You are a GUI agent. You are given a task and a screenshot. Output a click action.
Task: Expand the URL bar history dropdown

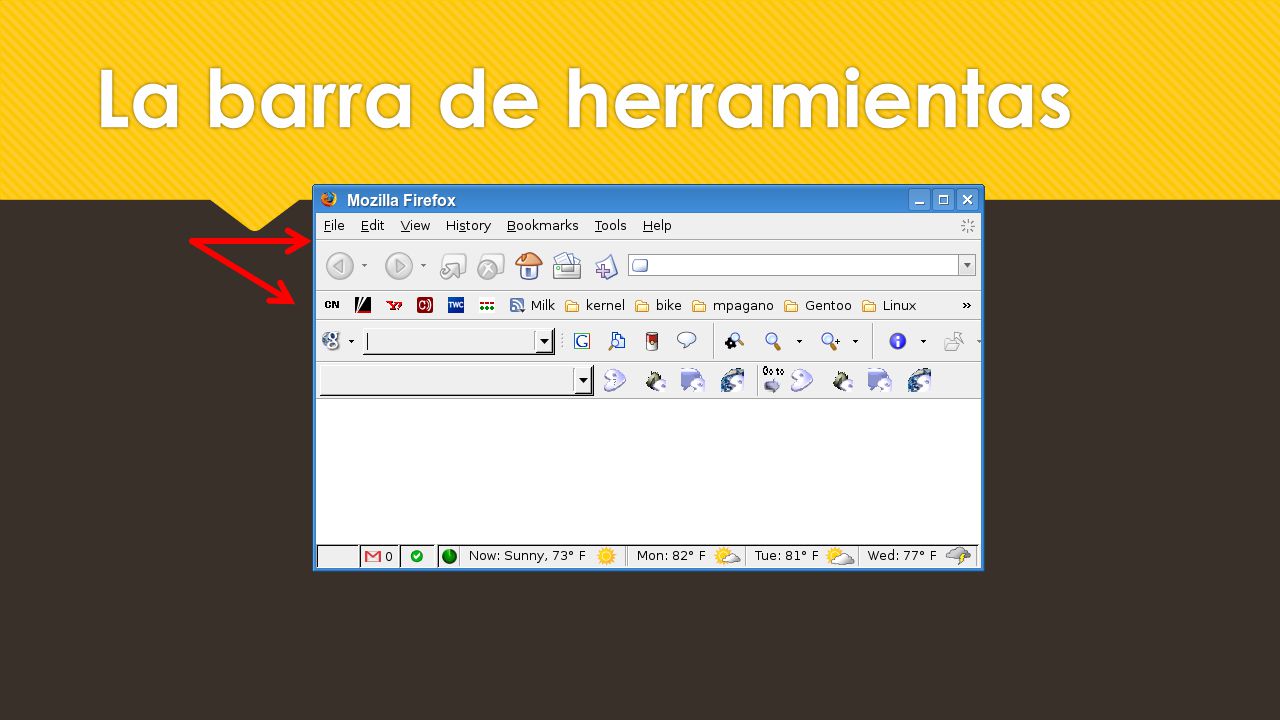click(967, 265)
